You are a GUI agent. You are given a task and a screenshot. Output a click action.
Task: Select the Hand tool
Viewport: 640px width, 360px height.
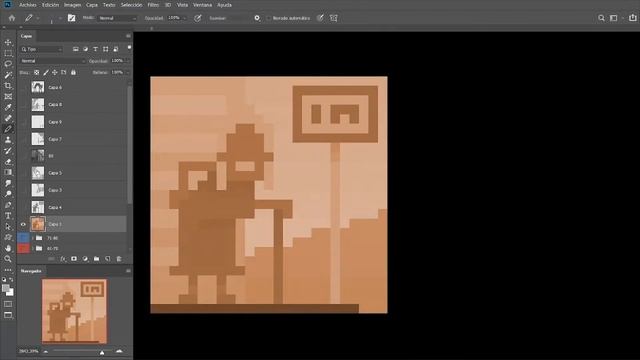click(x=8, y=248)
